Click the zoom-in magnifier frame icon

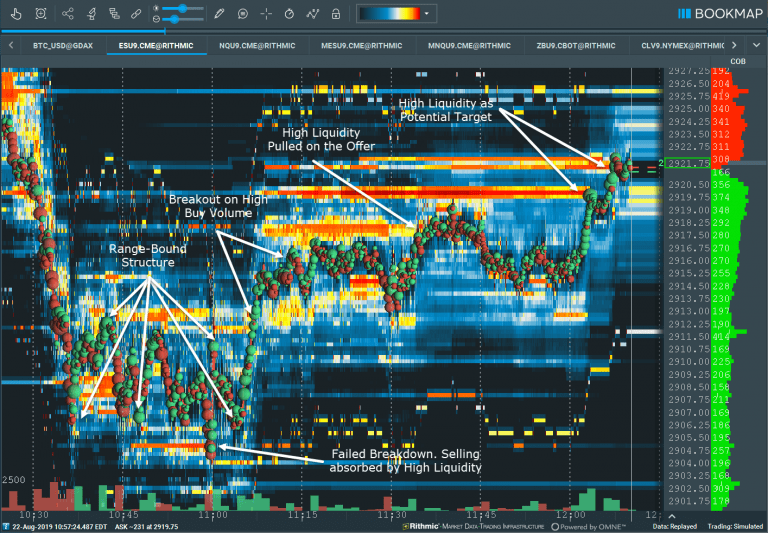(41, 14)
